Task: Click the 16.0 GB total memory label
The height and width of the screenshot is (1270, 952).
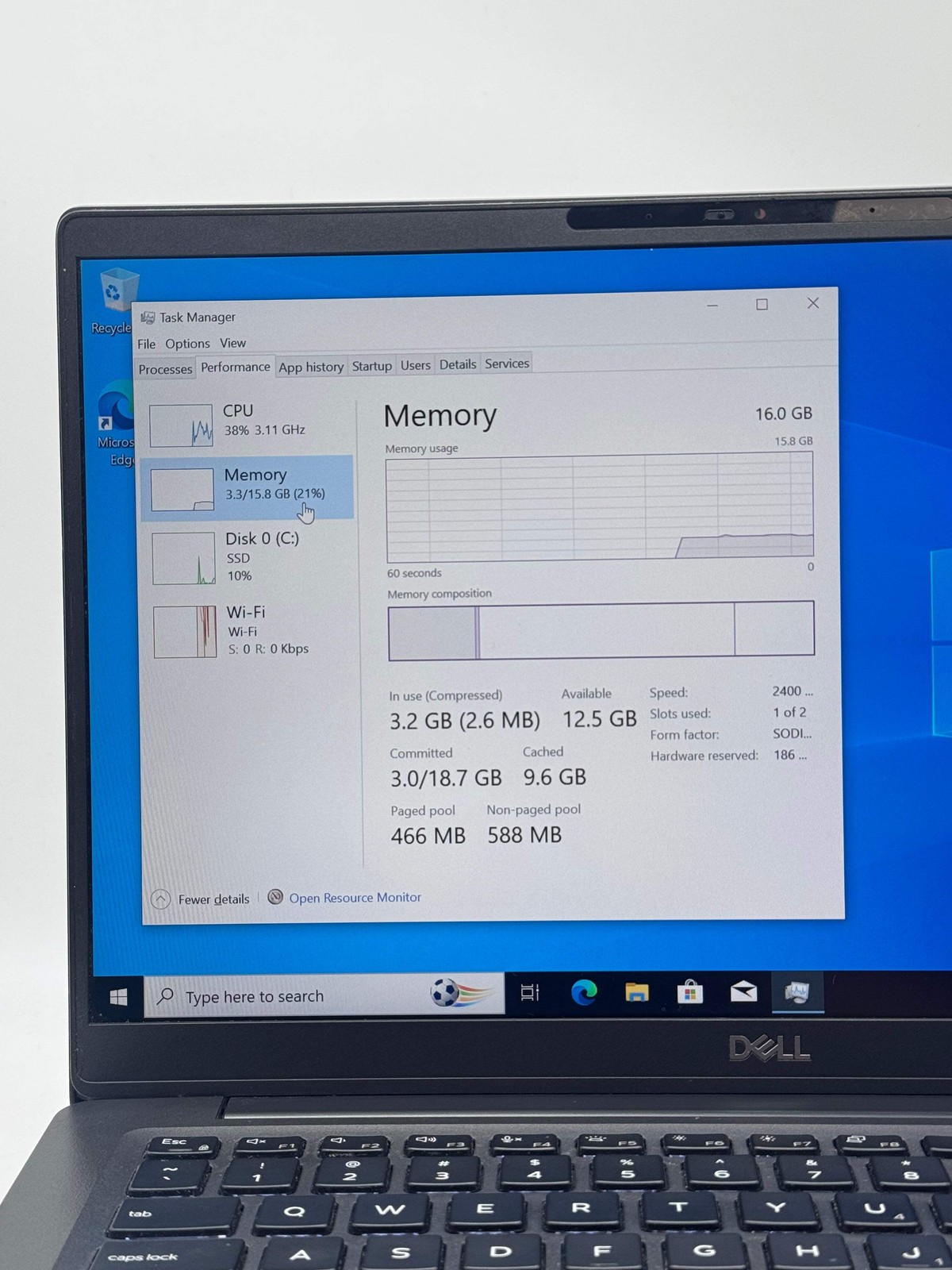Action: (x=783, y=414)
